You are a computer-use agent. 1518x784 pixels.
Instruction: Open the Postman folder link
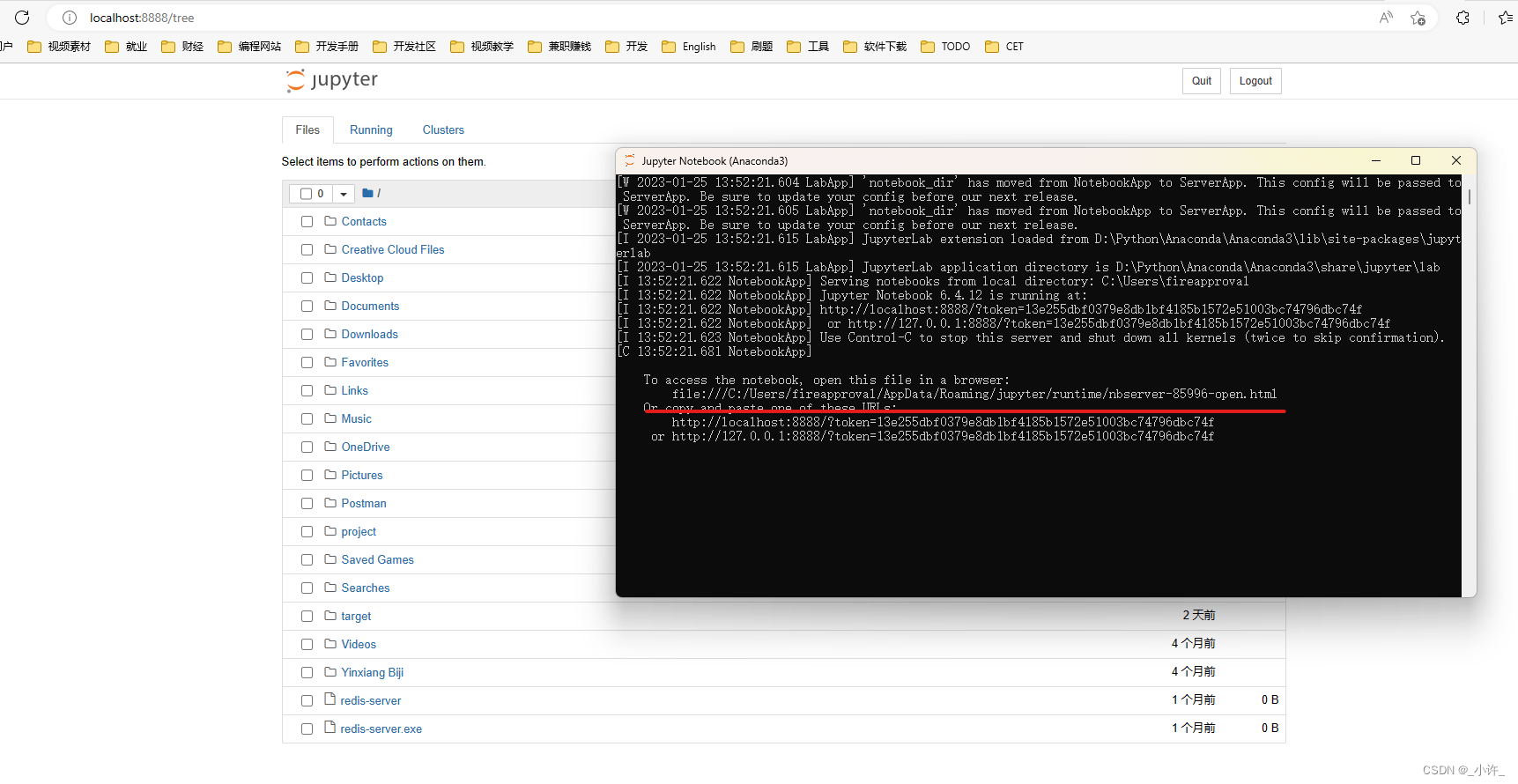364,503
